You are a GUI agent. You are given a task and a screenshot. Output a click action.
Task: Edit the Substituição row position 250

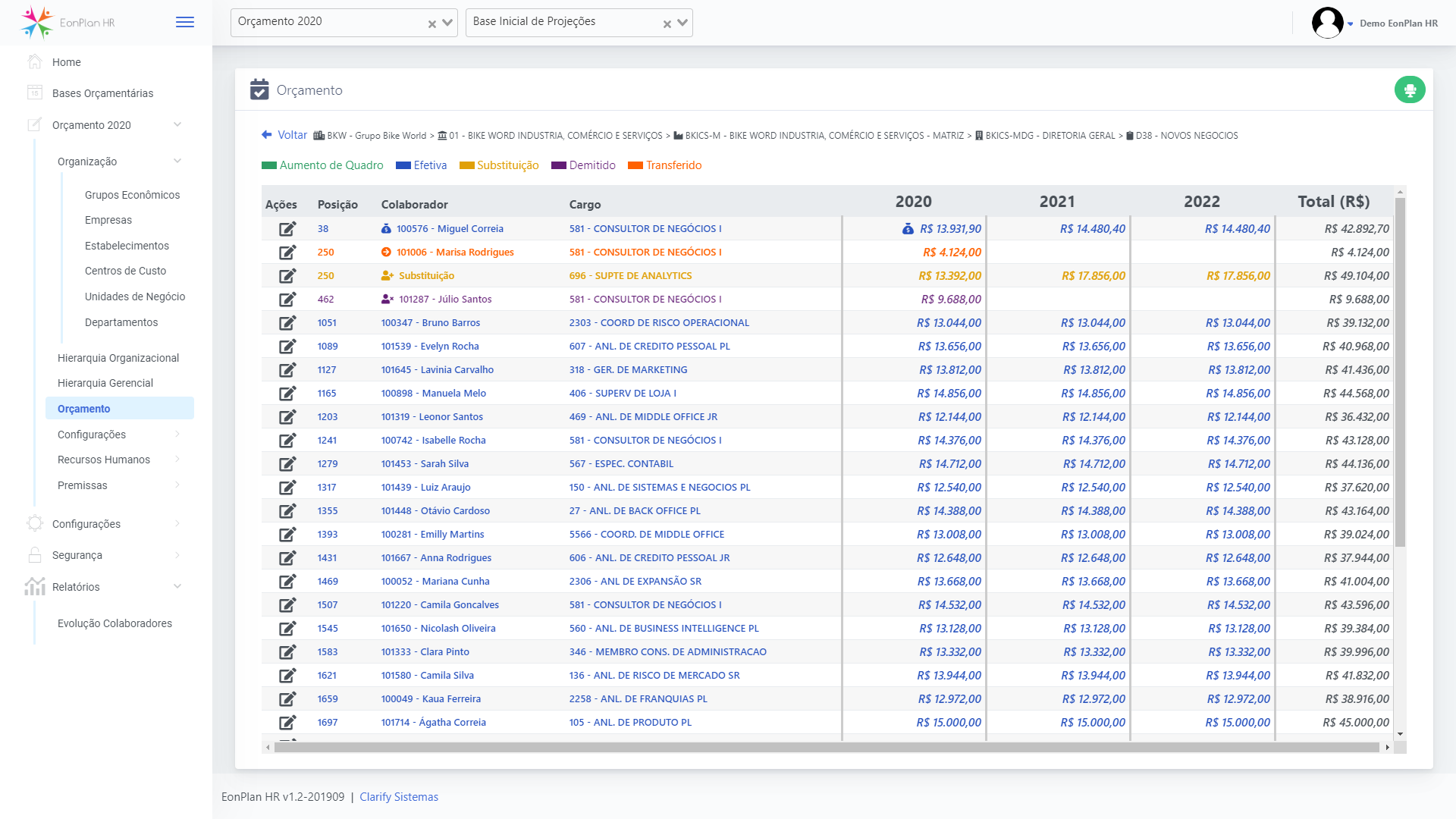(287, 276)
